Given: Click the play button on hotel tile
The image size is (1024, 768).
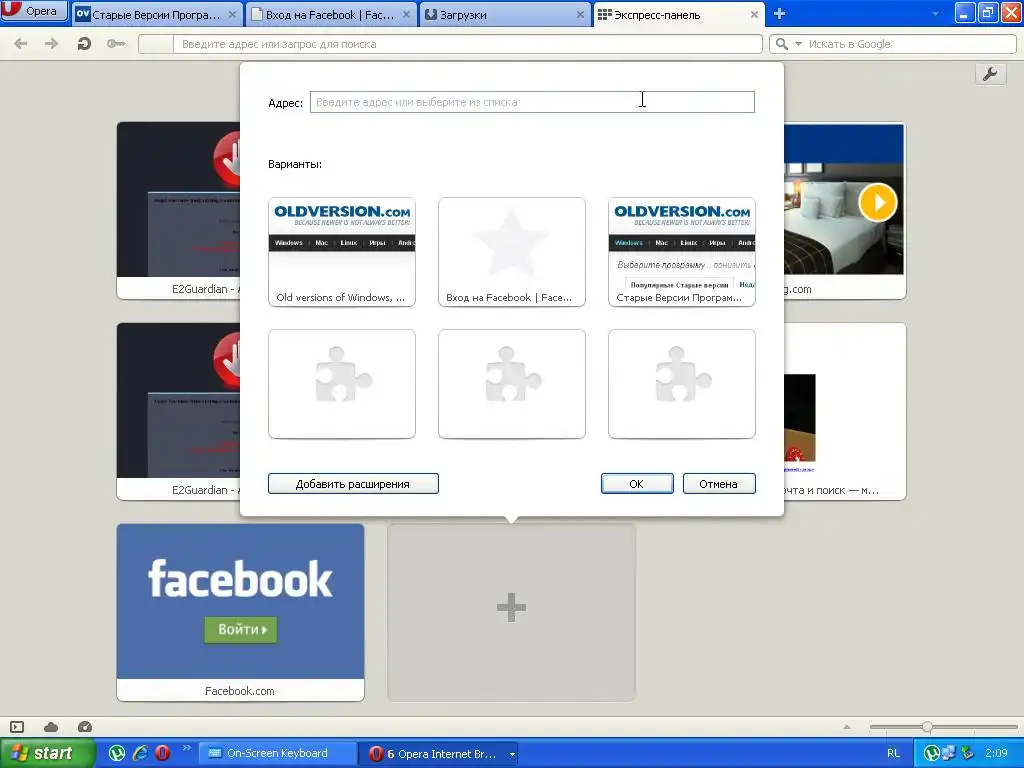Looking at the screenshot, I should [878, 202].
